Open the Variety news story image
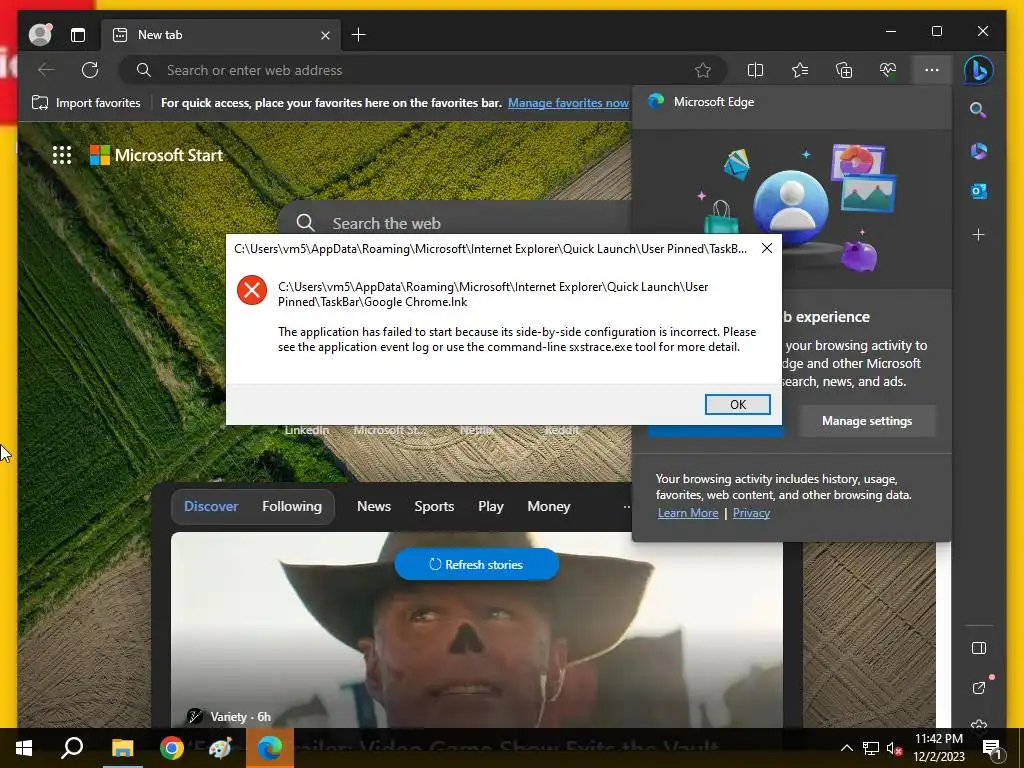The height and width of the screenshot is (768, 1024). click(477, 630)
